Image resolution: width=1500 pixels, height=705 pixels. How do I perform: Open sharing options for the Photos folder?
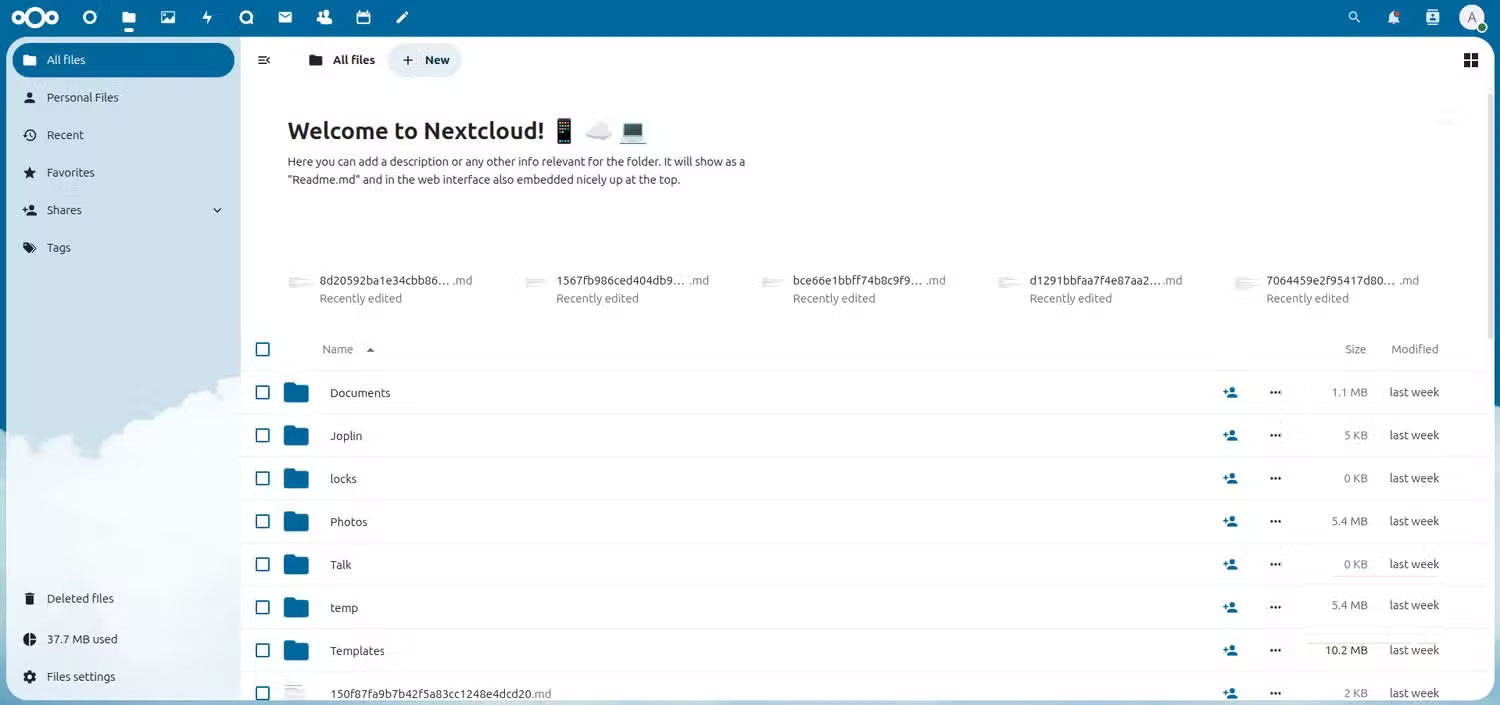(x=1230, y=521)
